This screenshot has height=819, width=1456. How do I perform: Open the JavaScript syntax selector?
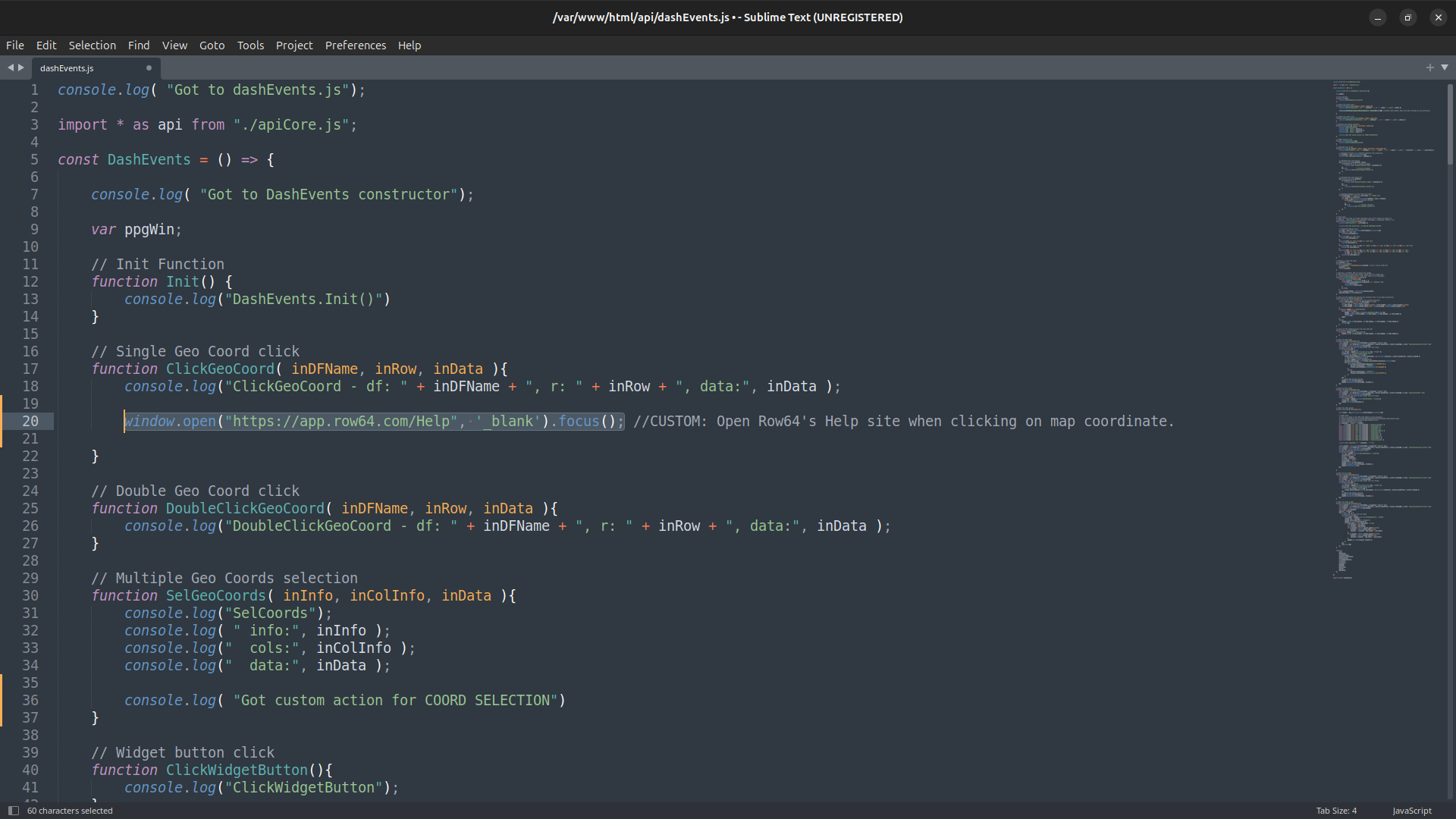tap(1412, 811)
